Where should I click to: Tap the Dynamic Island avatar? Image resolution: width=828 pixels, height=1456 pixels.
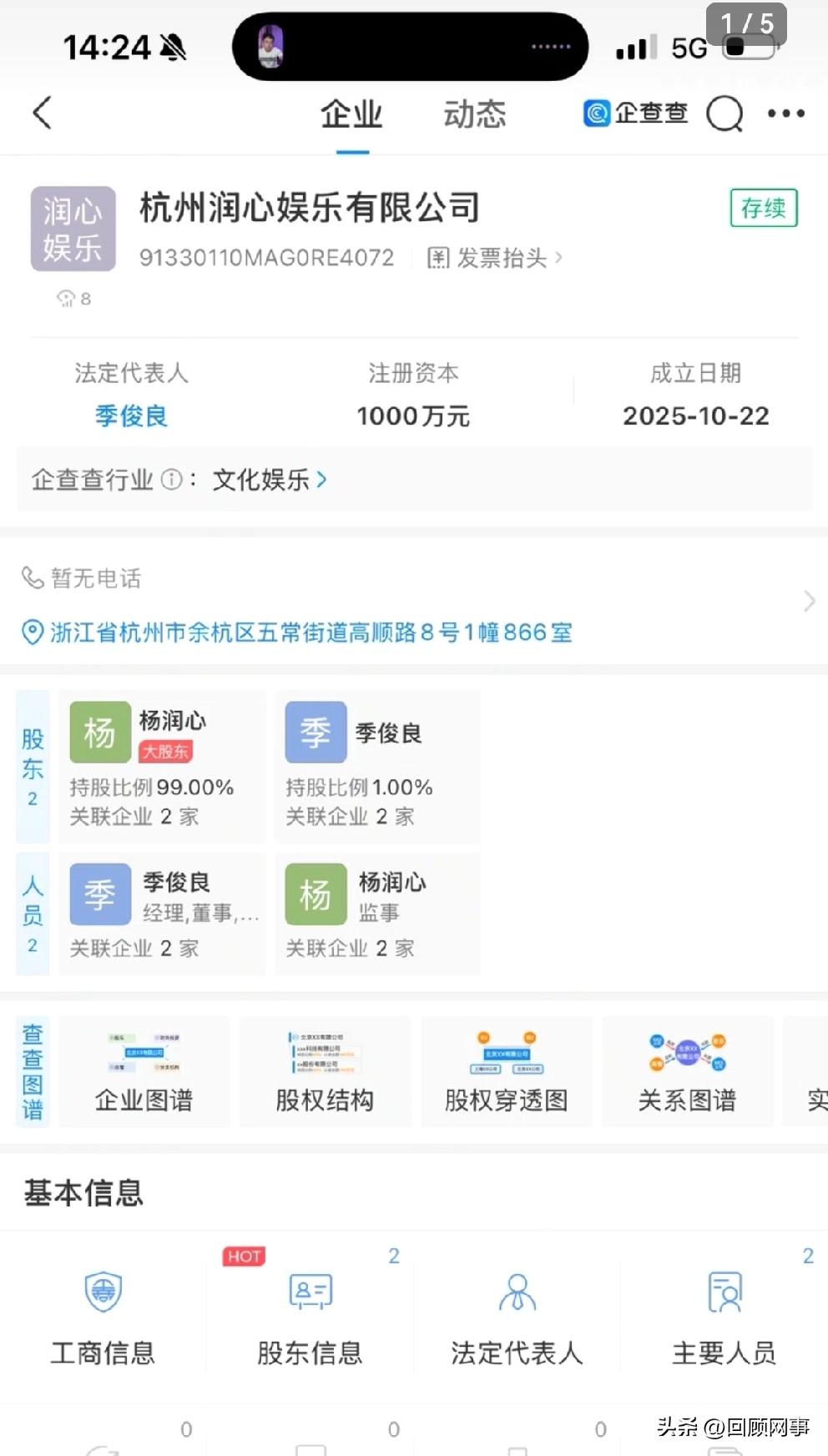pyautogui.click(x=270, y=47)
